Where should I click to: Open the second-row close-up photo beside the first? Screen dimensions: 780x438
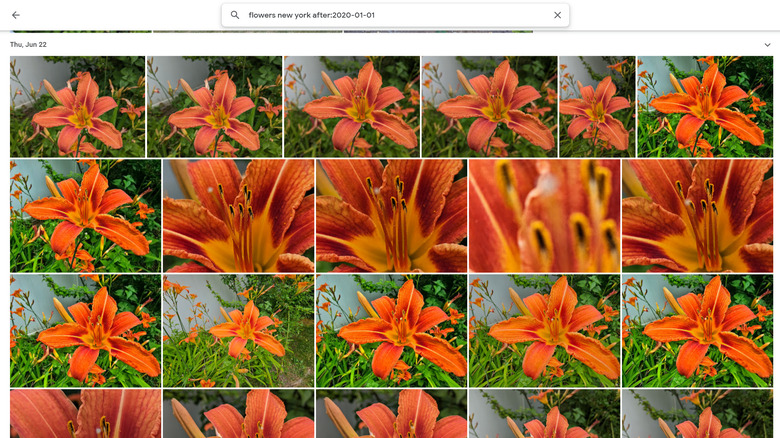238,216
